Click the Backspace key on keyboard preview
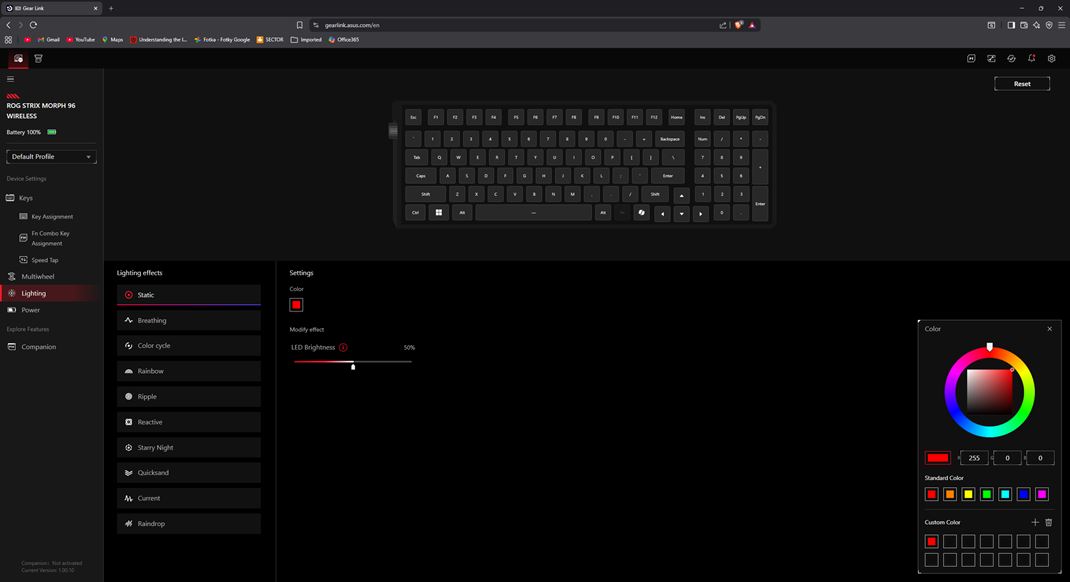Screen dimensions: 1070x582 (x=669, y=139)
